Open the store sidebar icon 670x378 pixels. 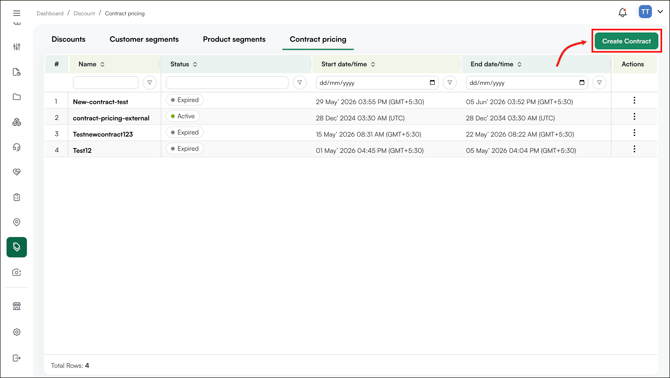pos(17,306)
